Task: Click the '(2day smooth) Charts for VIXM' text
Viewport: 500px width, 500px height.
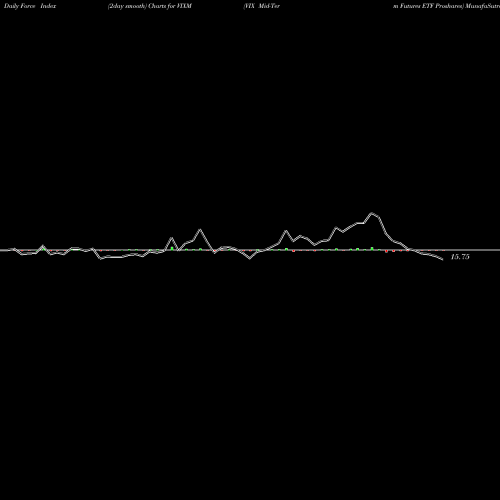Action: point(150,6)
